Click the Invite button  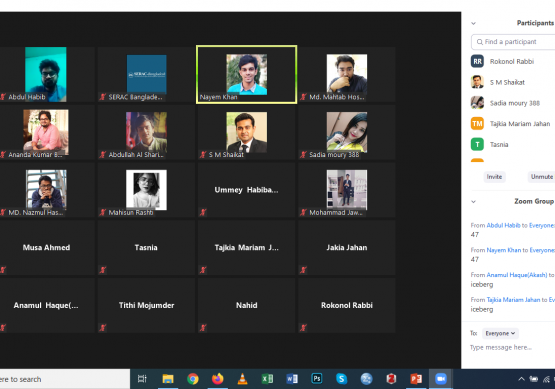click(494, 177)
